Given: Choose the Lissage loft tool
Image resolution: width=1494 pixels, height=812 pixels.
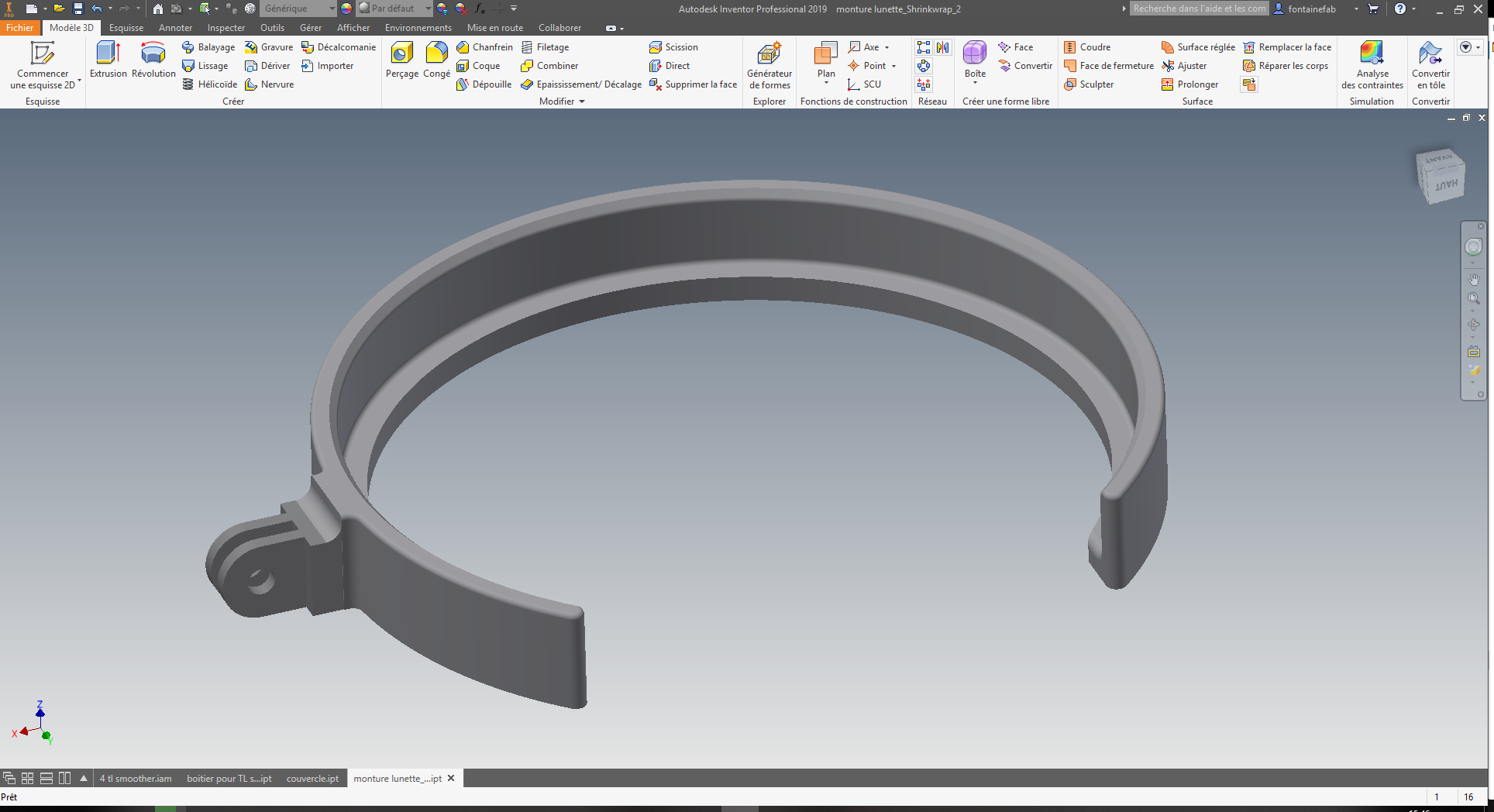Looking at the screenshot, I should point(205,66).
